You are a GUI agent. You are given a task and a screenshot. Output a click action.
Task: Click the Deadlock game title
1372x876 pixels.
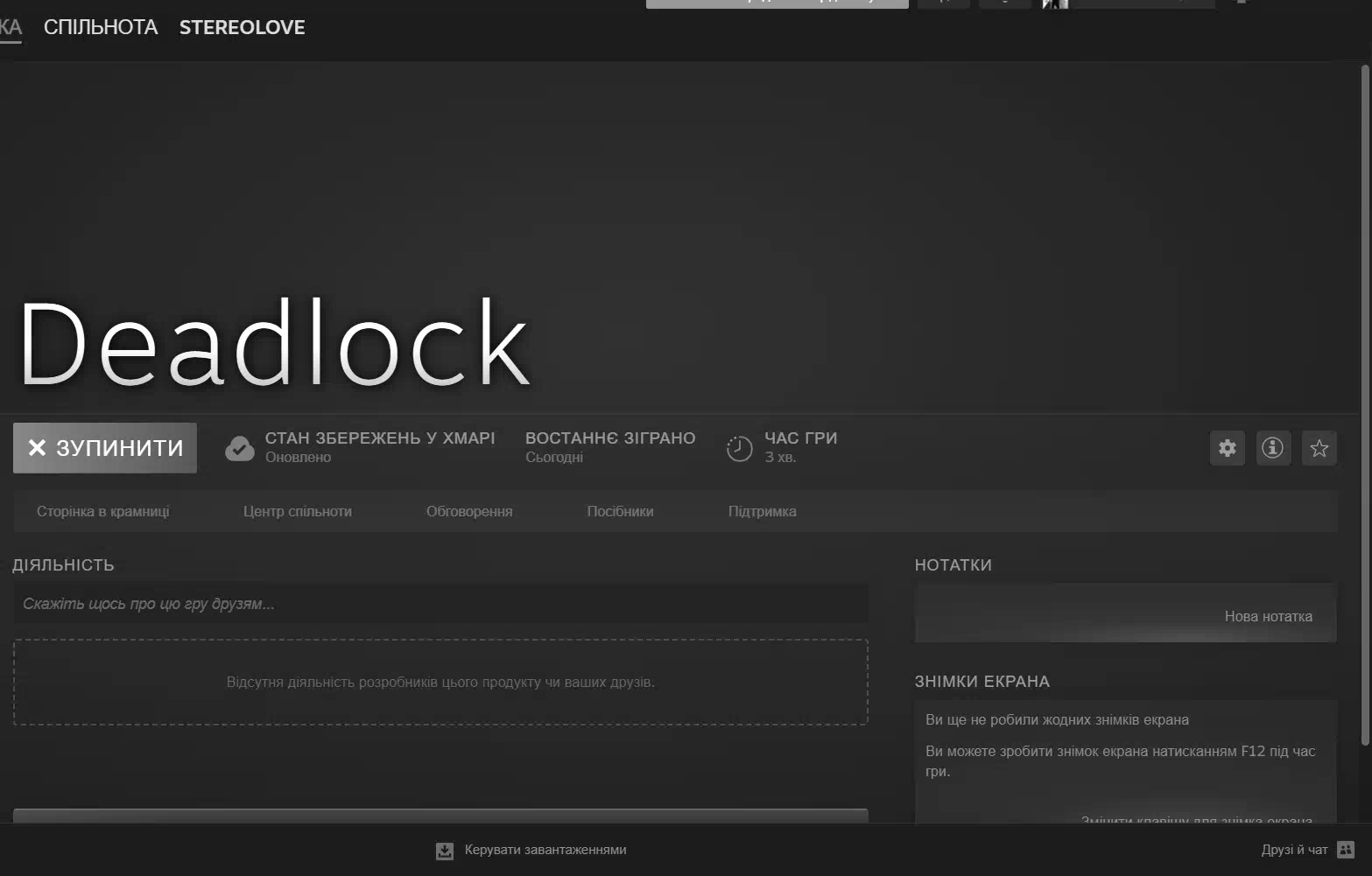(x=275, y=342)
